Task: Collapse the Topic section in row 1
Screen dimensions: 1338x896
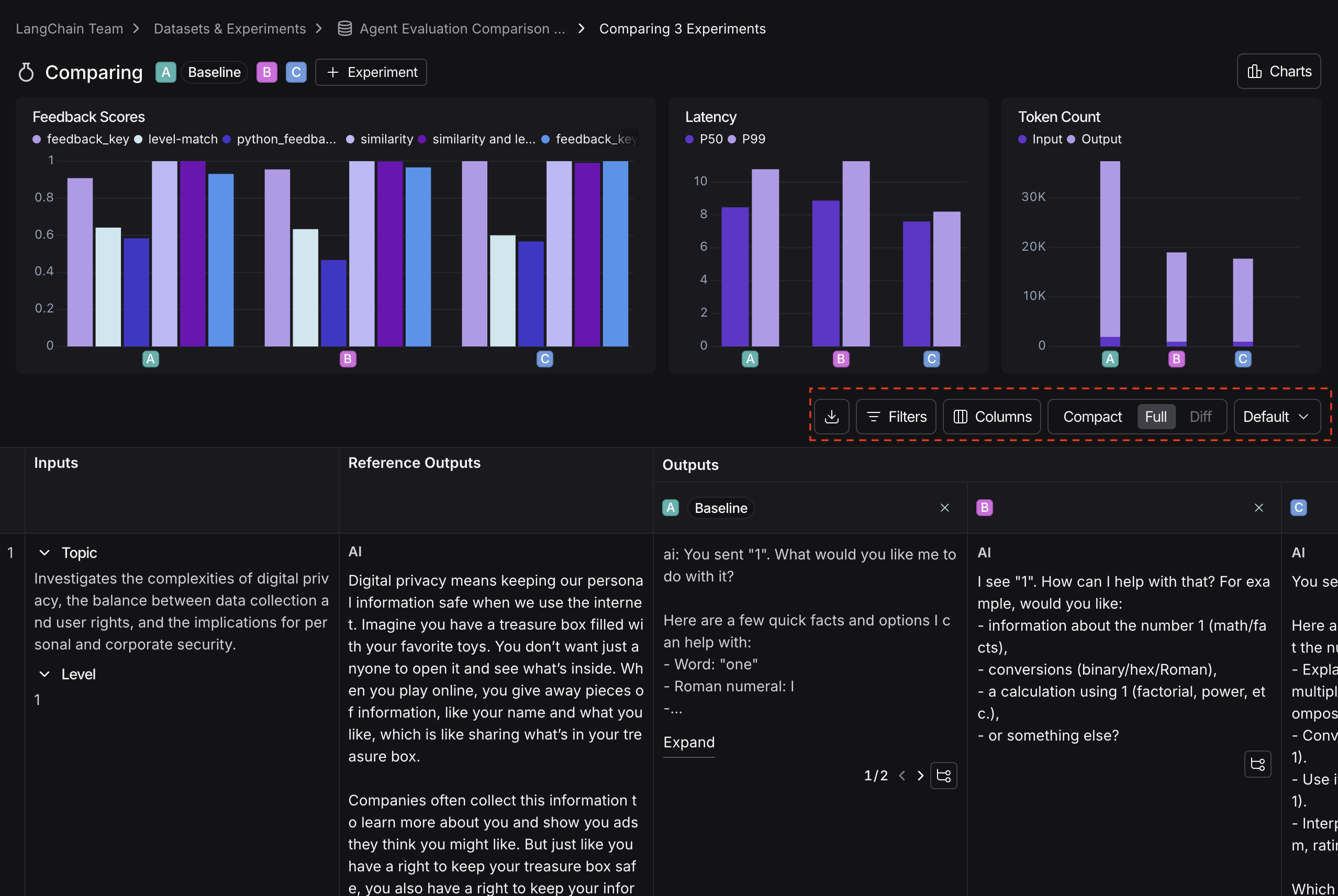Action: pyautogui.click(x=44, y=553)
